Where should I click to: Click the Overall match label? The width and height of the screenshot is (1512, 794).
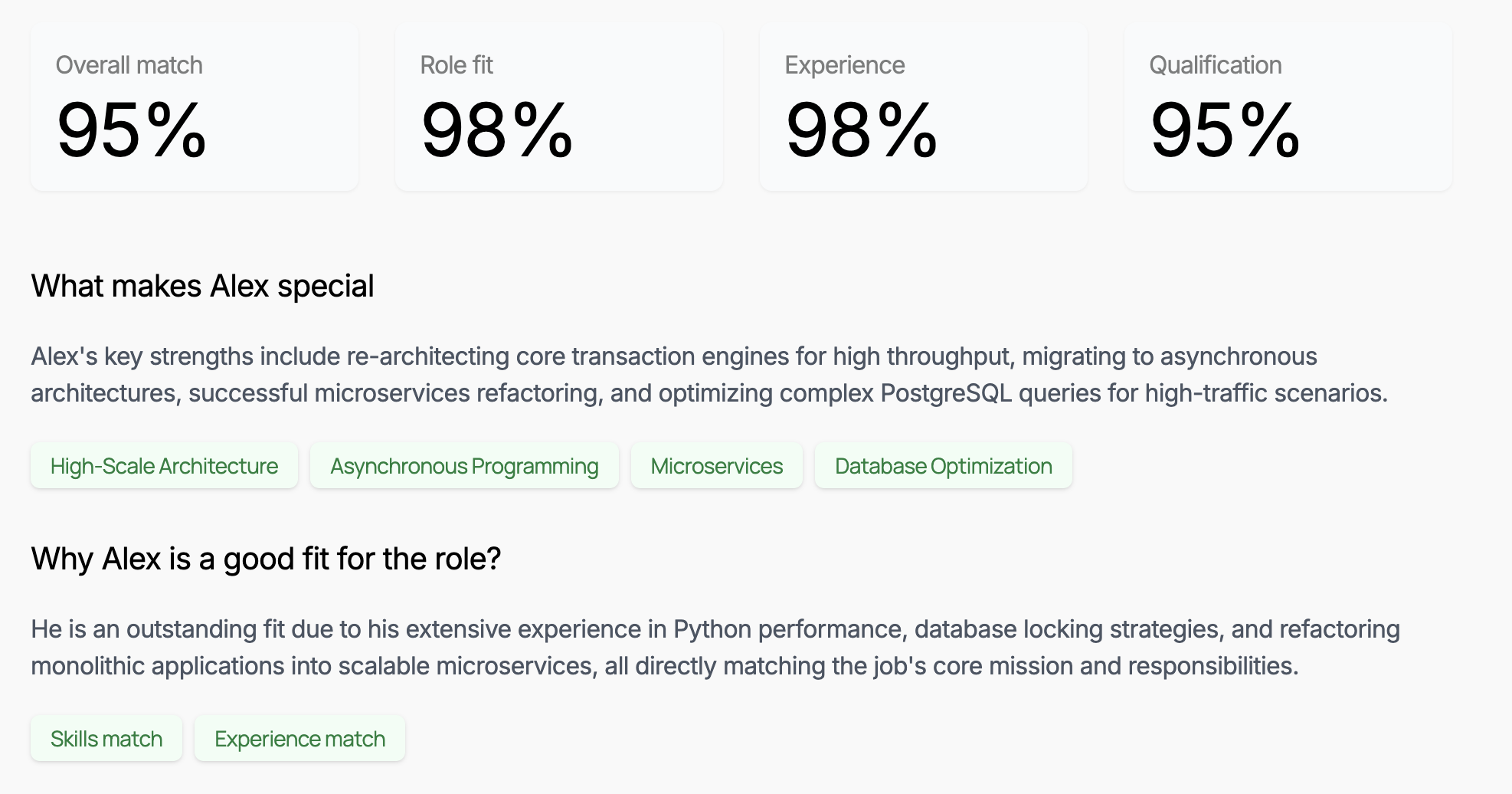pos(129,65)
